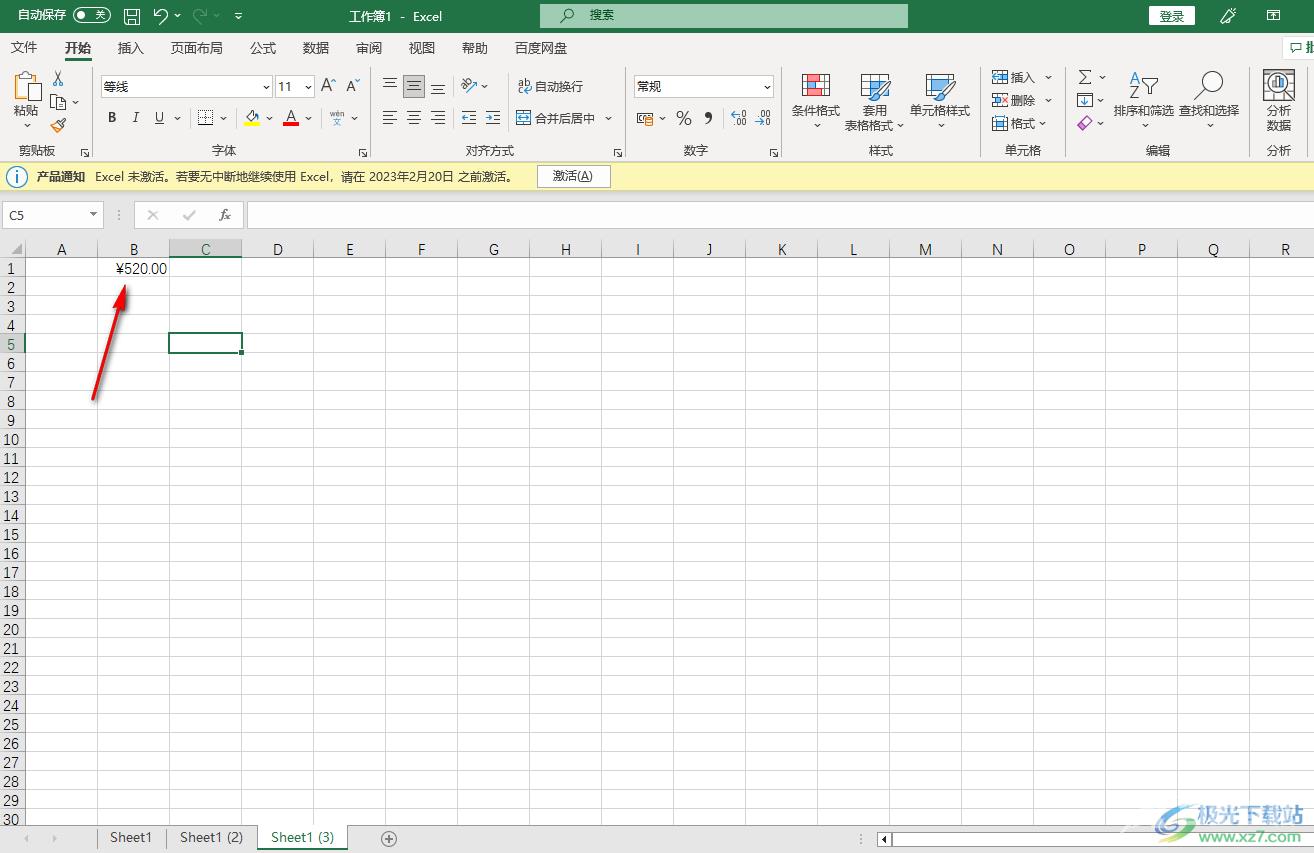The width and height of the screenshot is (1314, 853).
Task: Switch to 数据 Data tab
Action: pos(316,48)
